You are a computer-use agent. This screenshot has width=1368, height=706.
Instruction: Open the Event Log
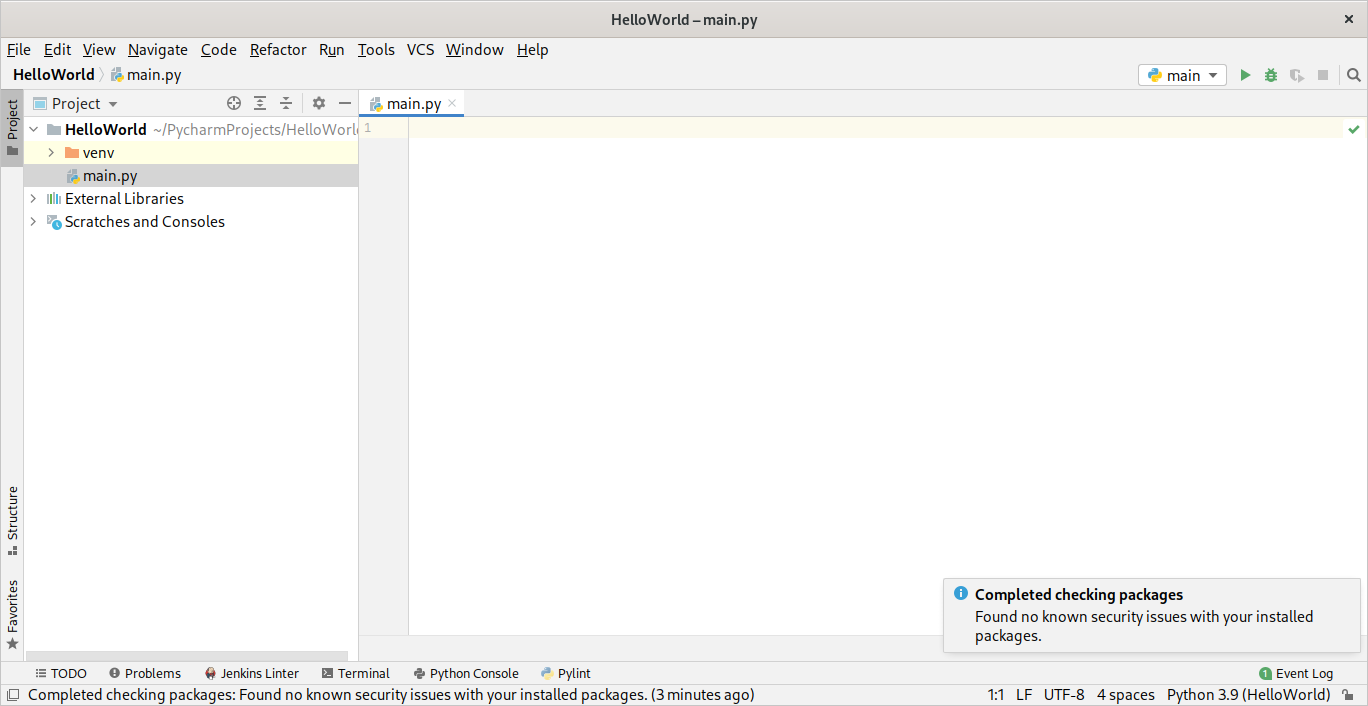[1296, 673]
